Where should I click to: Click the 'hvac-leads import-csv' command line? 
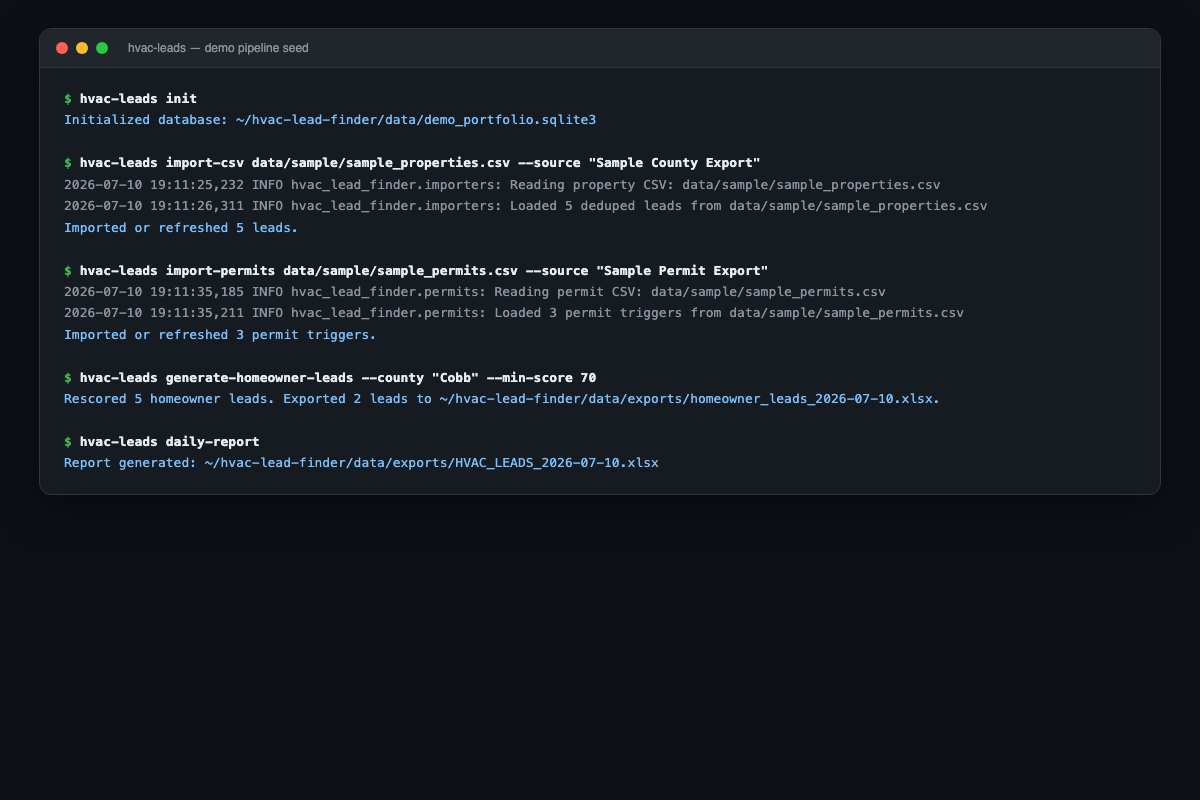coord(412,163)
